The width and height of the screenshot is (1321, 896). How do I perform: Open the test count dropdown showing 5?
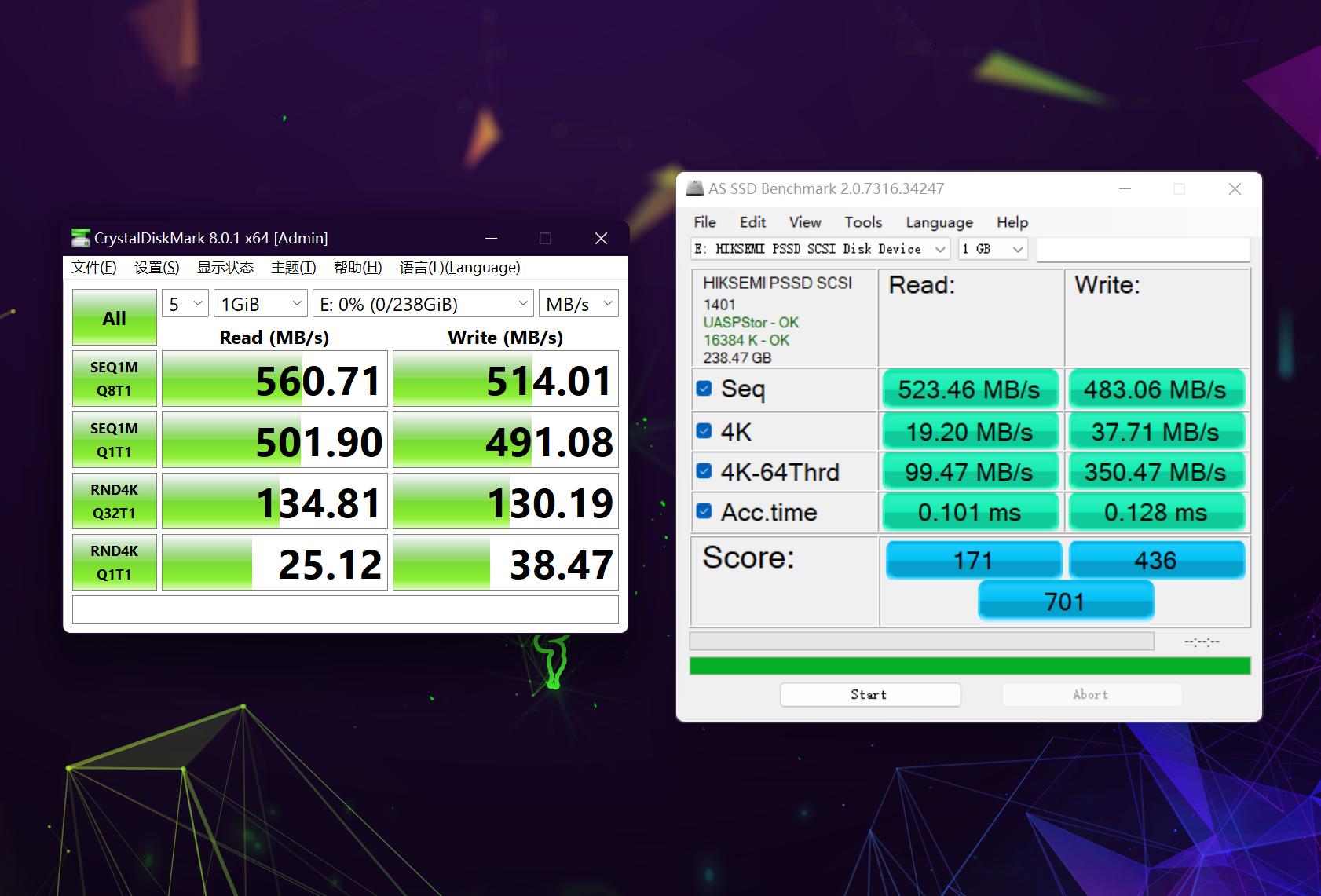click(x=185, y=304)
